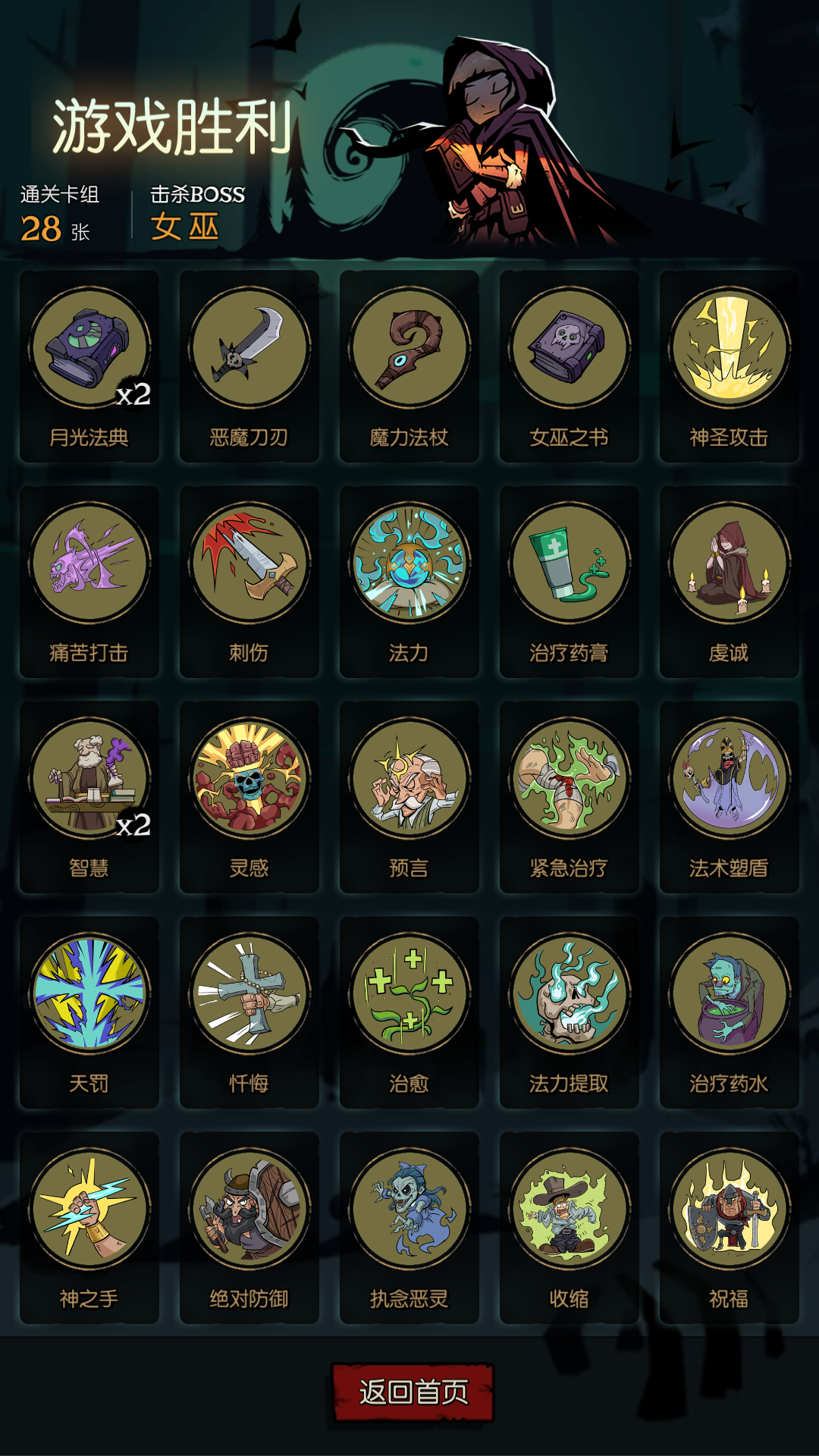Open the 智慧 scholar card
Image resolution: width=819 pixels, height=1456 pixels.
[89, 797]
